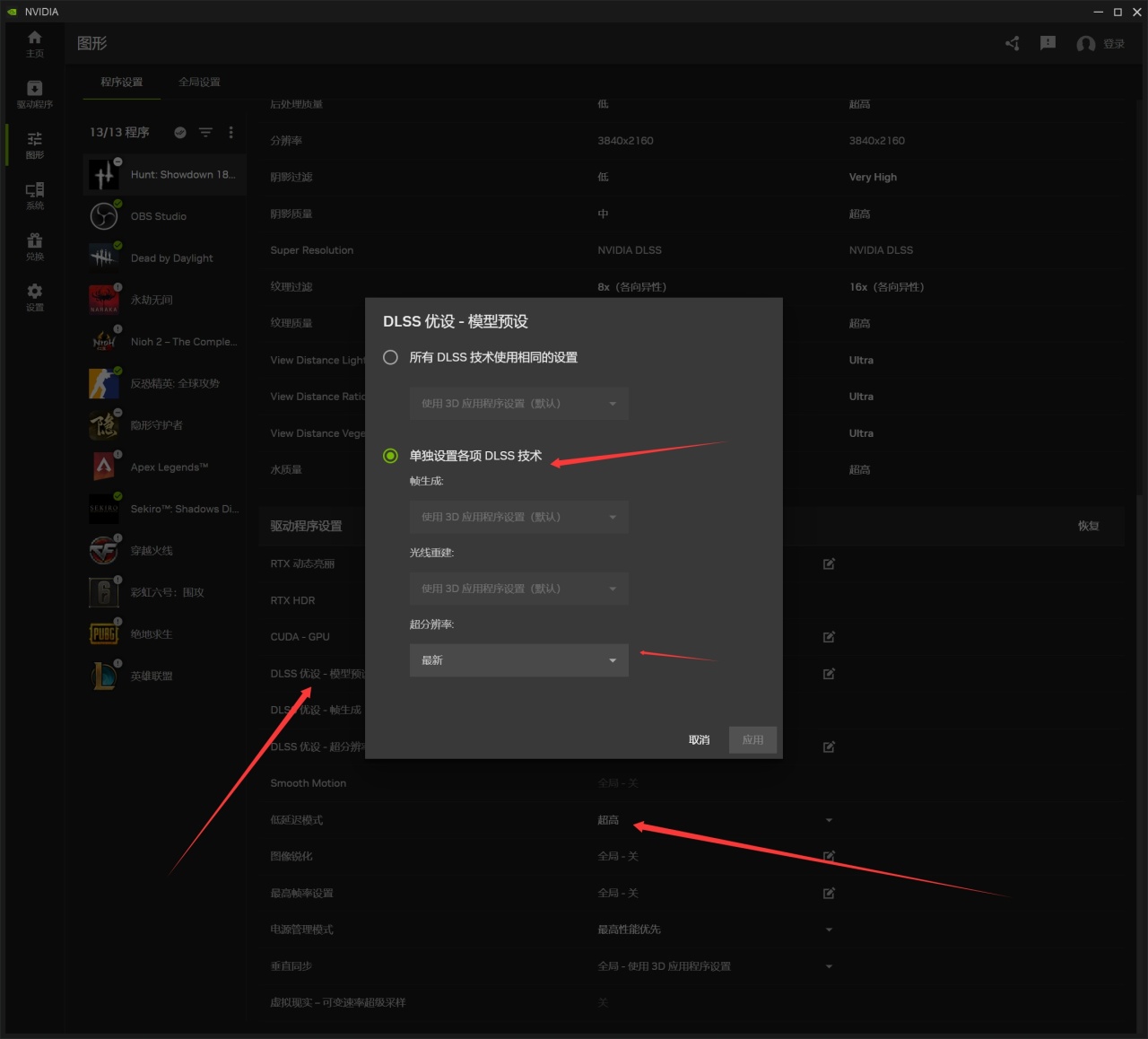Open the three-dot more menu for programs

pyautogui.click(x=230, y=132)
